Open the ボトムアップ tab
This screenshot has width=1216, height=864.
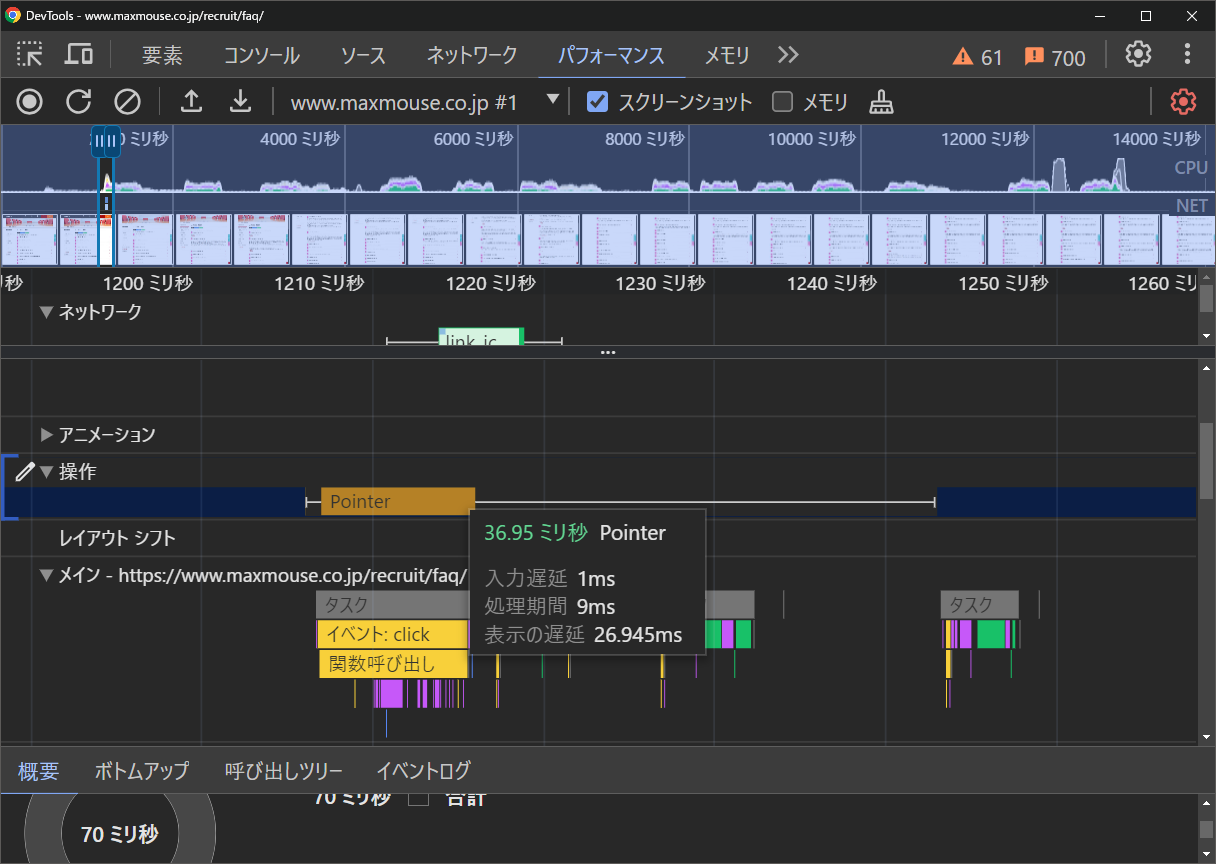tap(141, 771)
